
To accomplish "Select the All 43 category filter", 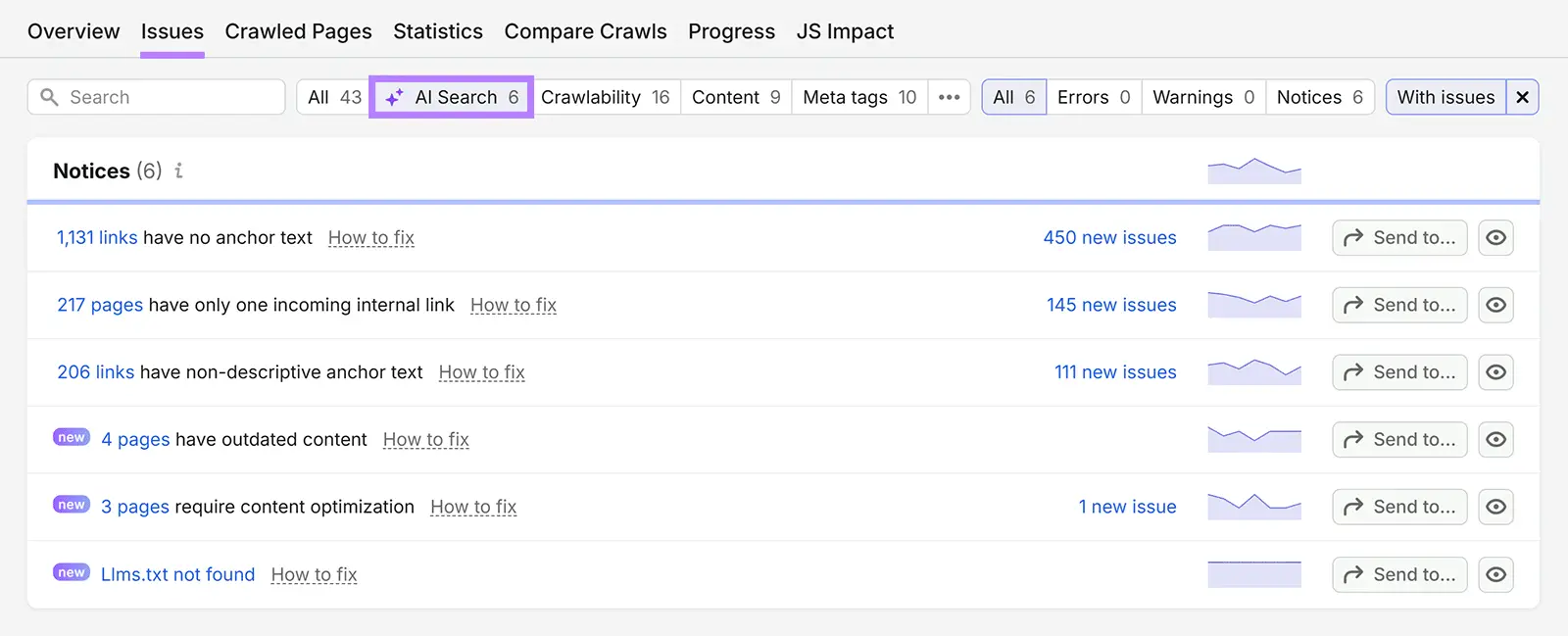I will tap(334, 97).
